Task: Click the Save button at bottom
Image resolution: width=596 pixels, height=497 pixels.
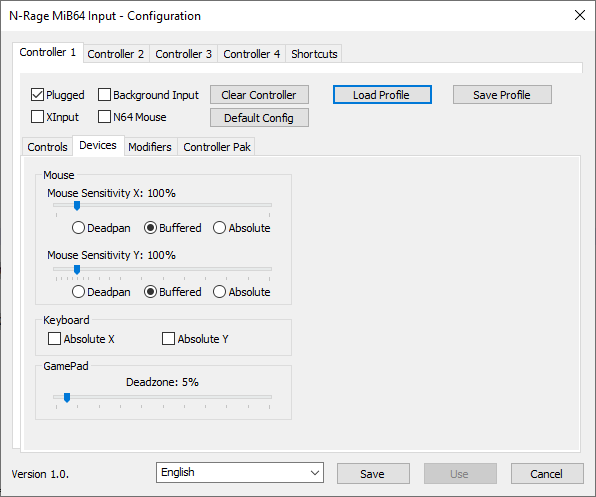Action: [373, 473]
